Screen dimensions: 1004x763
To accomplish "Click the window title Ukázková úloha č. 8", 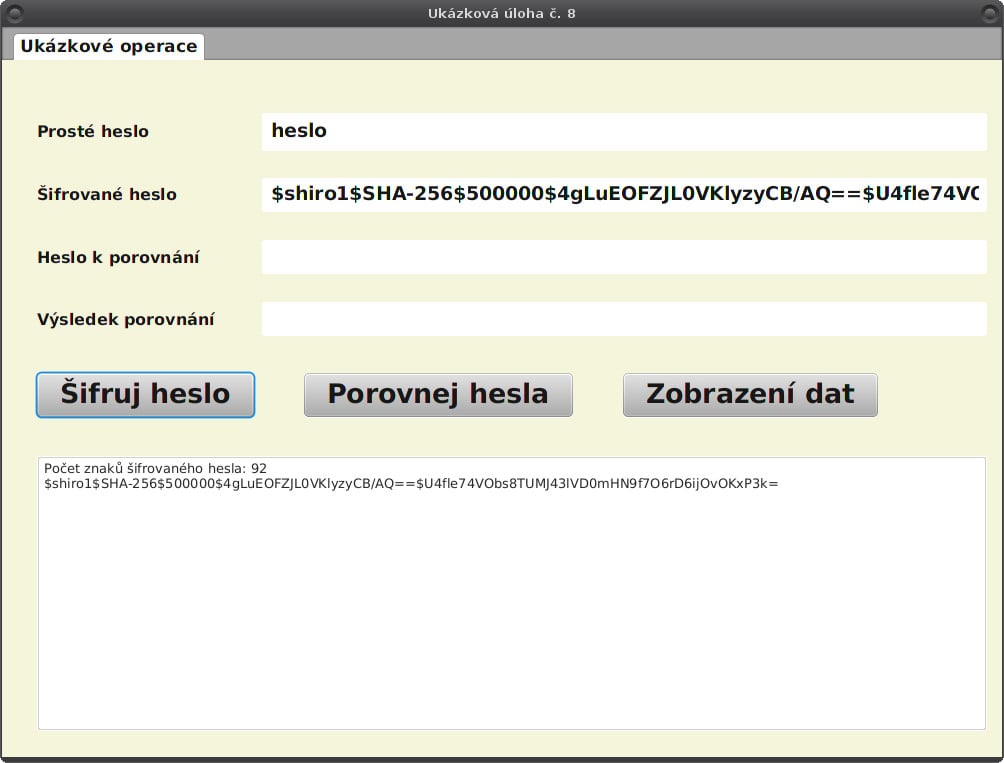I will click(x=502, y=13).
